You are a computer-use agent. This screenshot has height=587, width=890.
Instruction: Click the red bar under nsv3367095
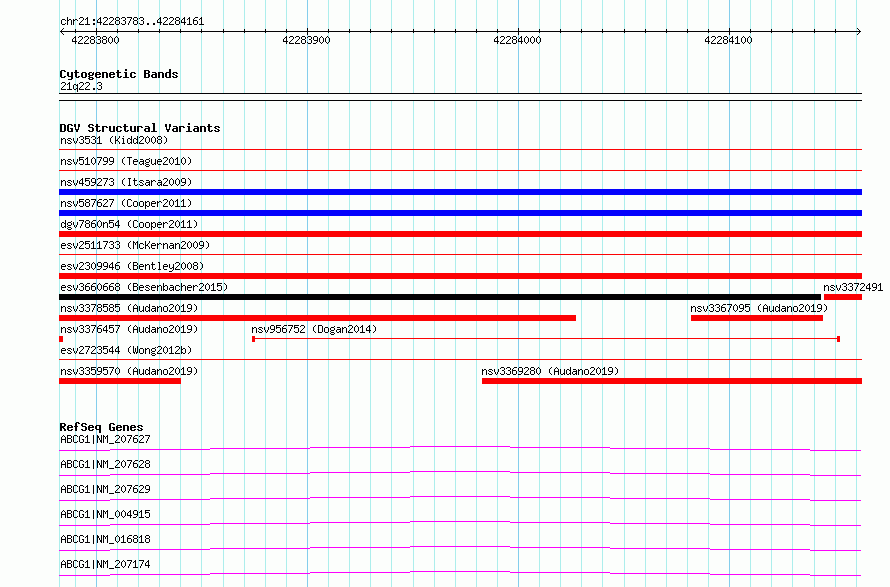coord(757,318)
